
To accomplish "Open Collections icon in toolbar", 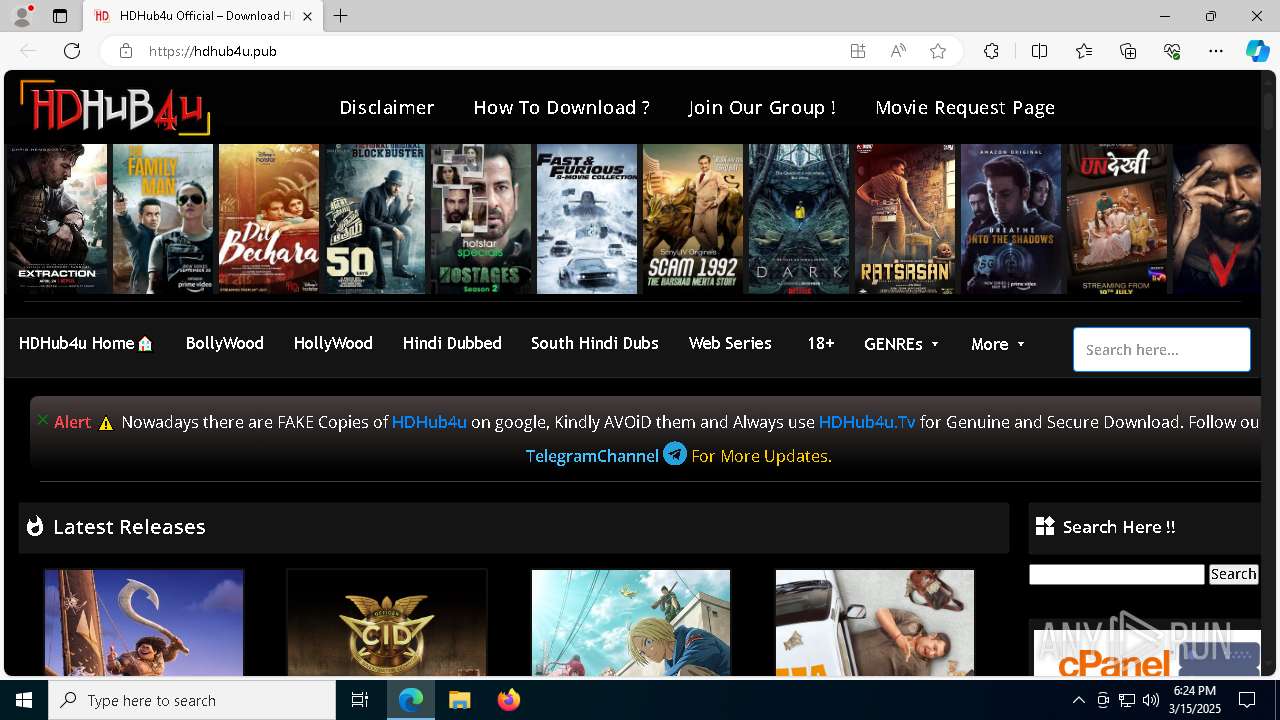I will tap(1128, 51).
